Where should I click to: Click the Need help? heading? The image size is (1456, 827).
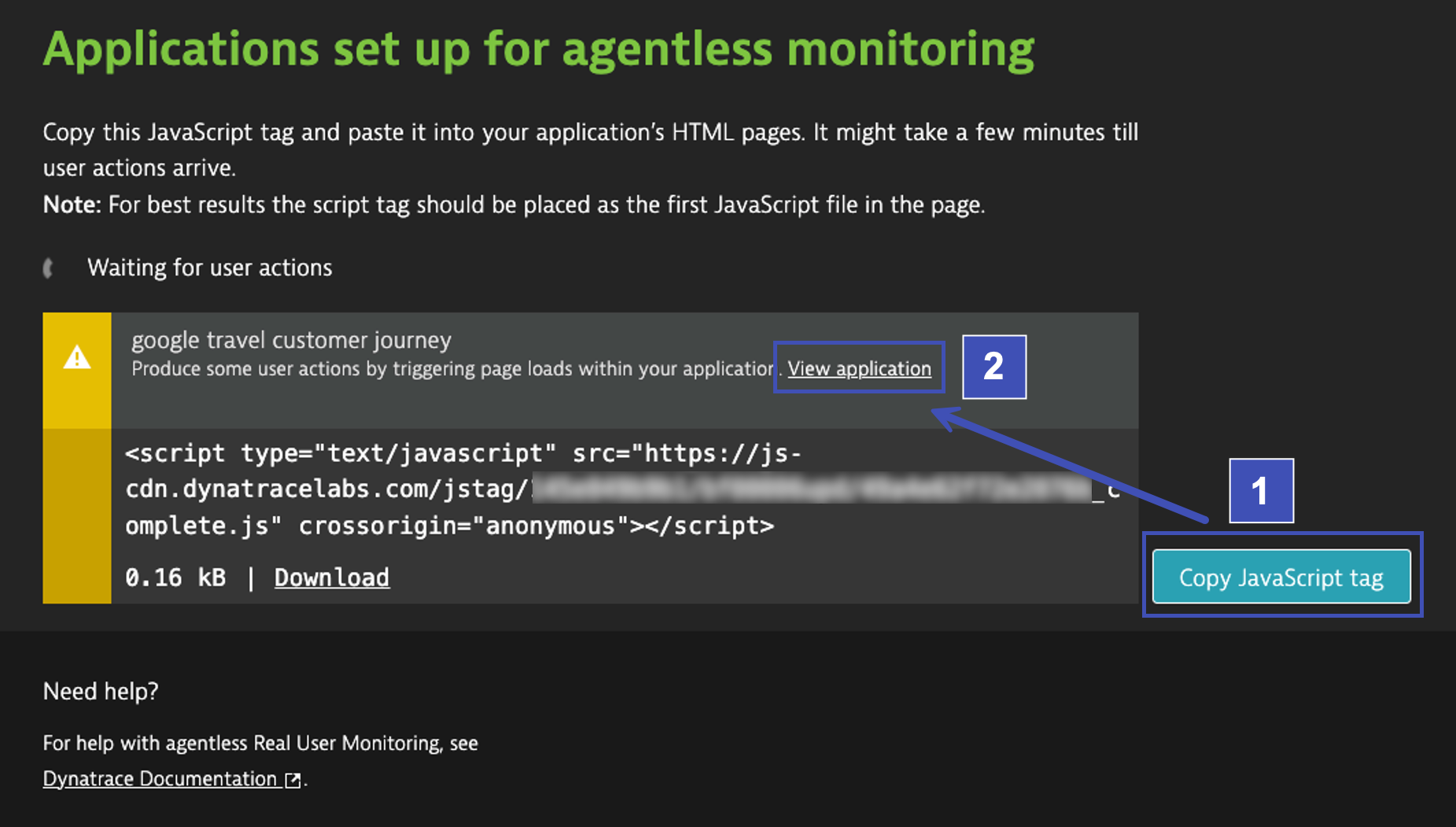tap(101, 691)
